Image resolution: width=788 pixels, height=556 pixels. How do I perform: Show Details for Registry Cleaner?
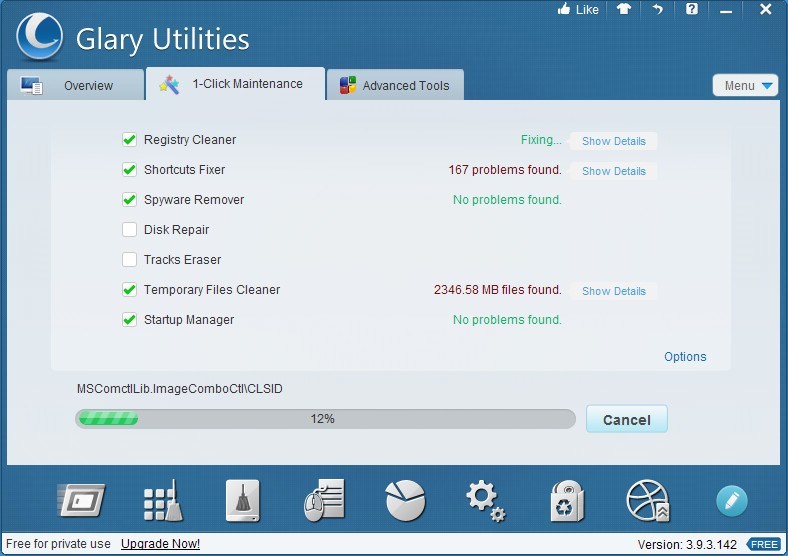click(614, 141)
